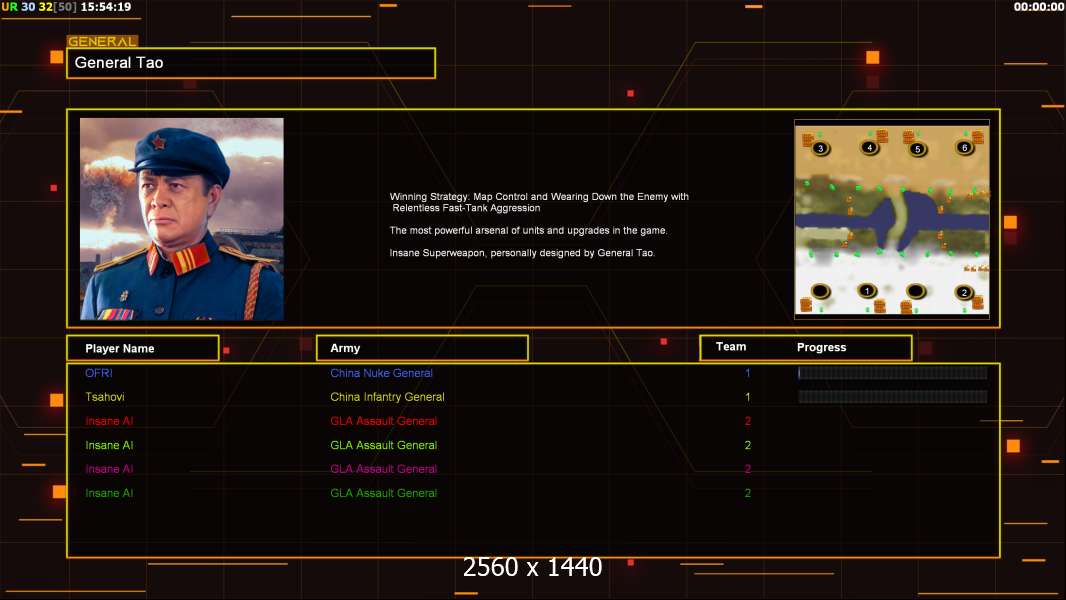Click the Army column header

[422, 348]
